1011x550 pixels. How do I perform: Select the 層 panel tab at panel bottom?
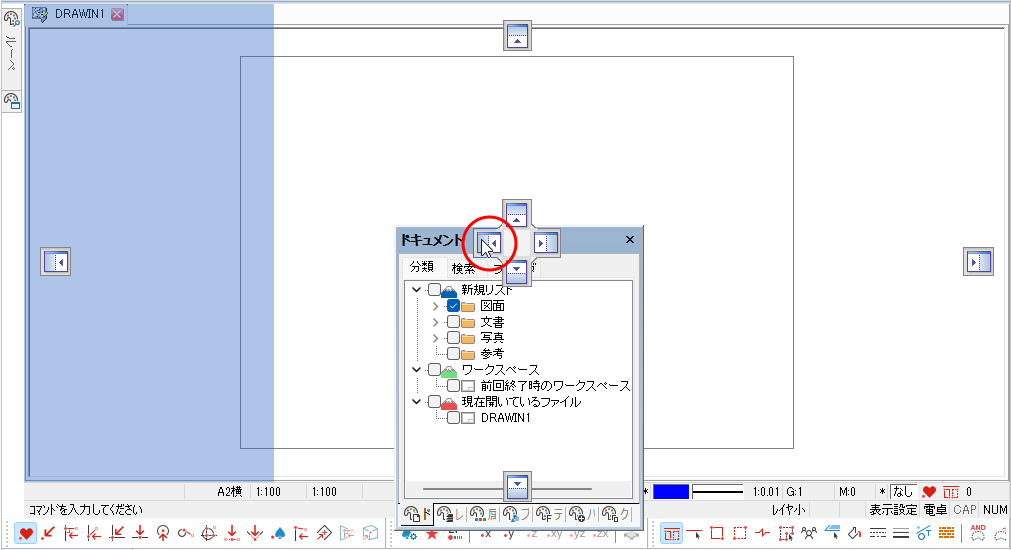coord(484,514)
